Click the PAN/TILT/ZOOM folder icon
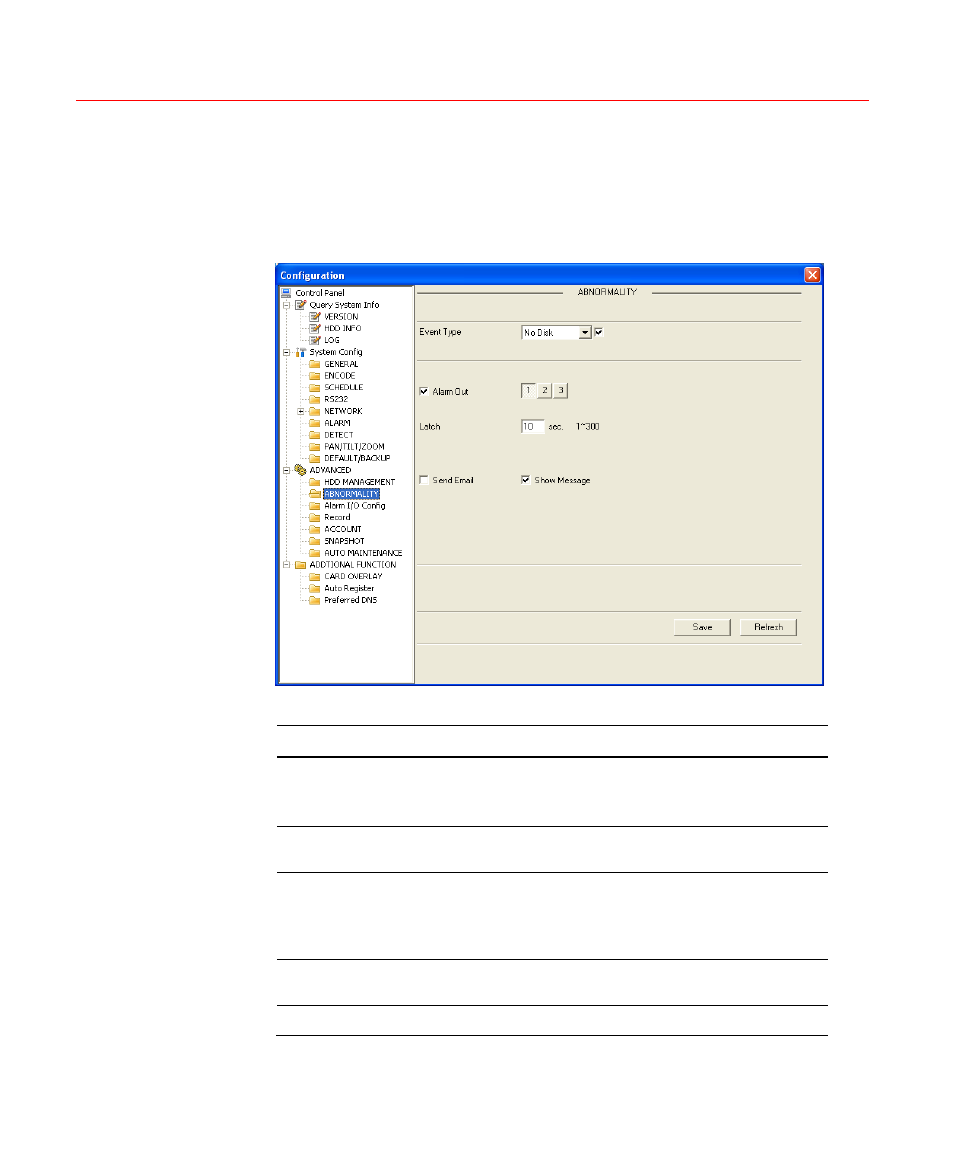 [x=315, y=446]
